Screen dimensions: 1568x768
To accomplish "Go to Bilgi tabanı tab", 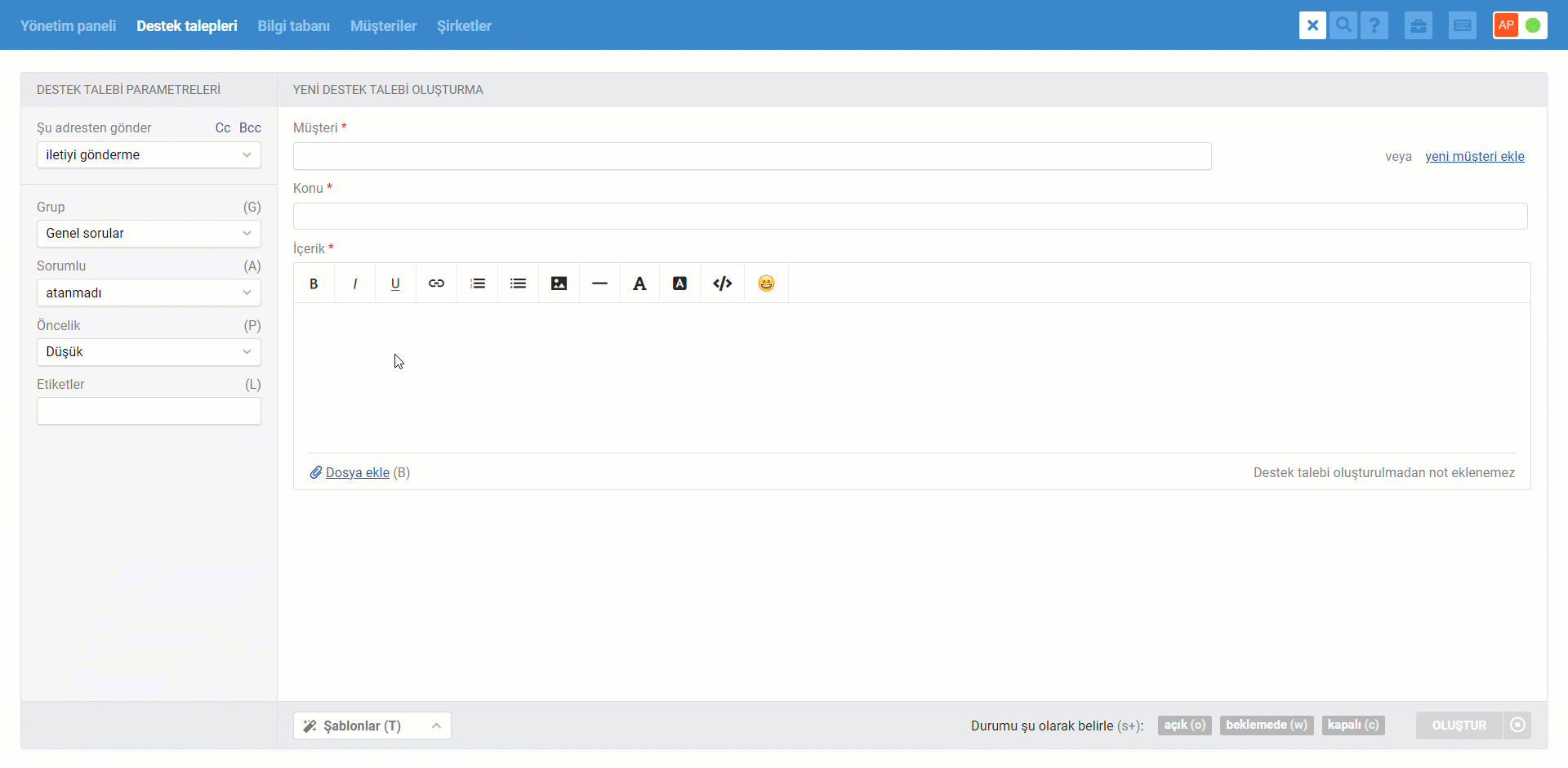I will click(294, 26).
